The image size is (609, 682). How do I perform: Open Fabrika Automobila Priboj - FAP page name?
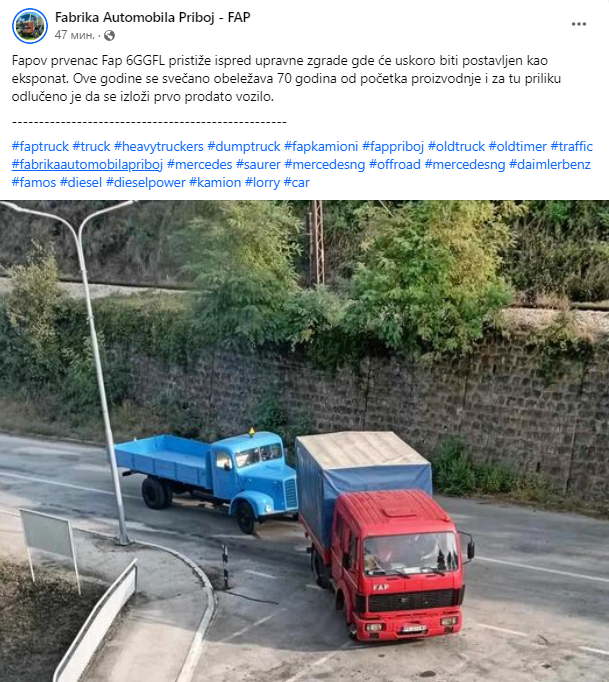point(152,17)
